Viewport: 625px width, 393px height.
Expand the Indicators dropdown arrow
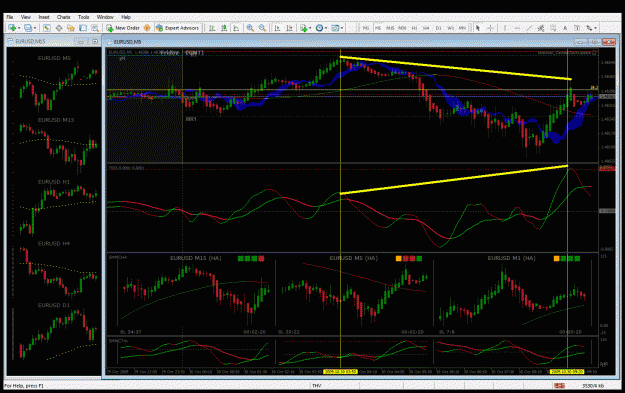pos(310,28)
